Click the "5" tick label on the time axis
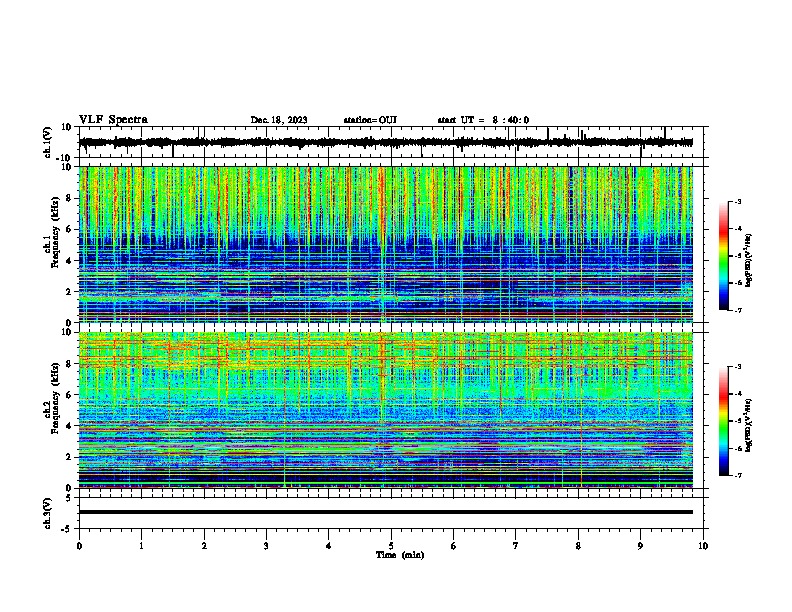 click(391, 546)
